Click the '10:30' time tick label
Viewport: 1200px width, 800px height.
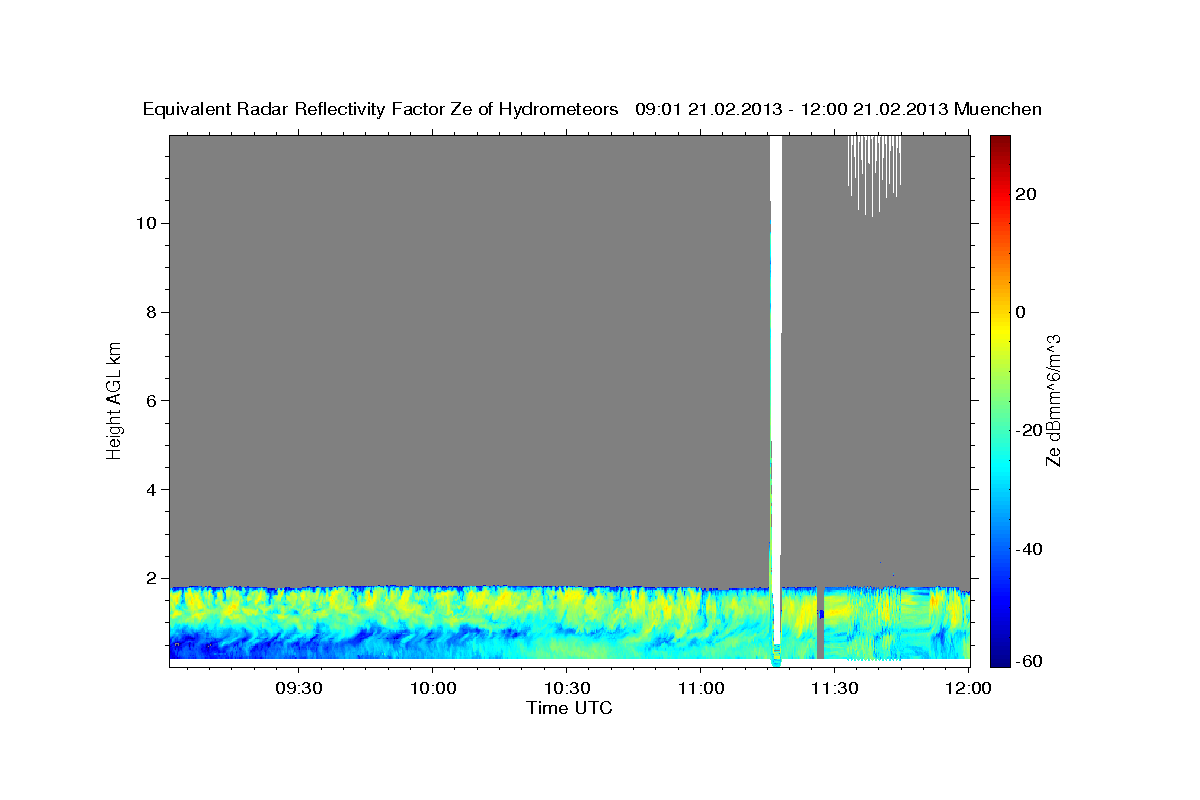[566, 689]
